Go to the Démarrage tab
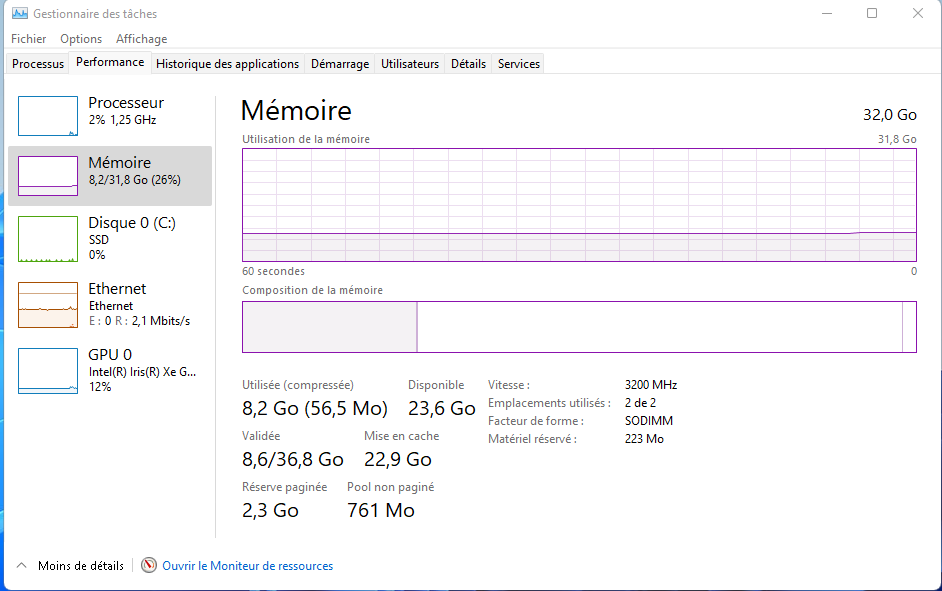This screenshot has width=942, height=591. point(340,64)
